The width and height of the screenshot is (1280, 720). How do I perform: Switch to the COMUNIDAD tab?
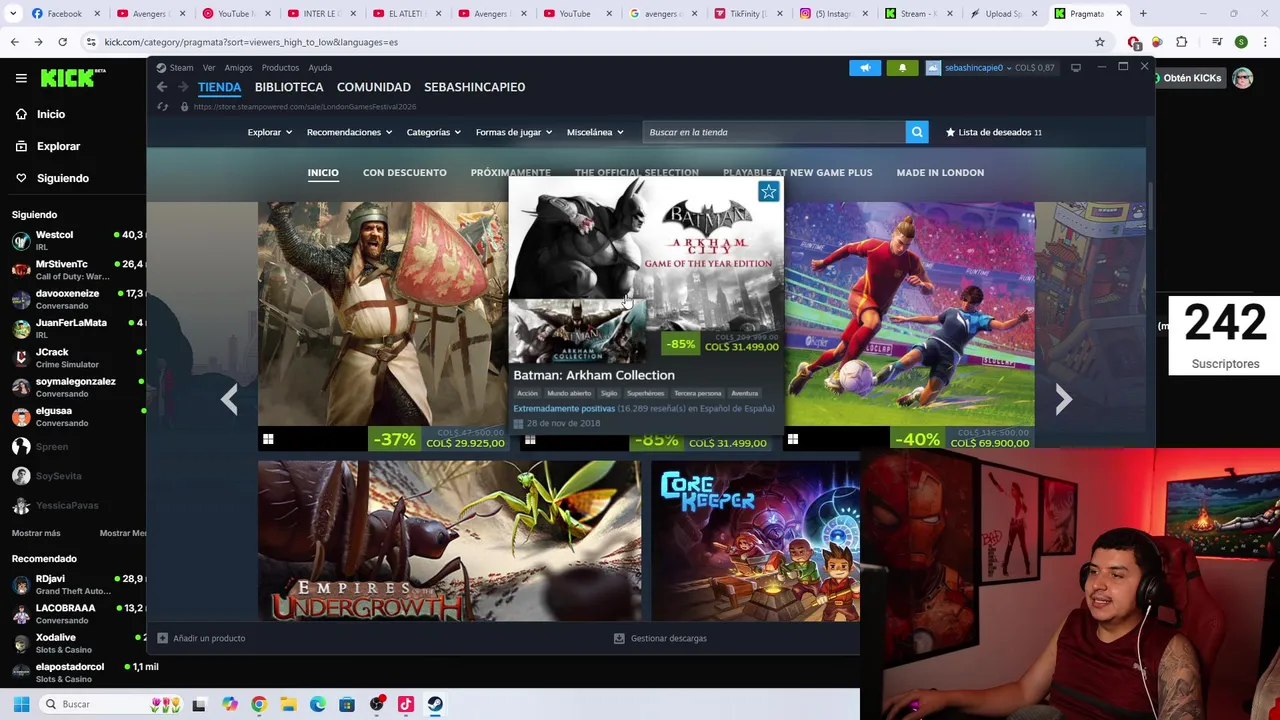(x=374, y=87)
